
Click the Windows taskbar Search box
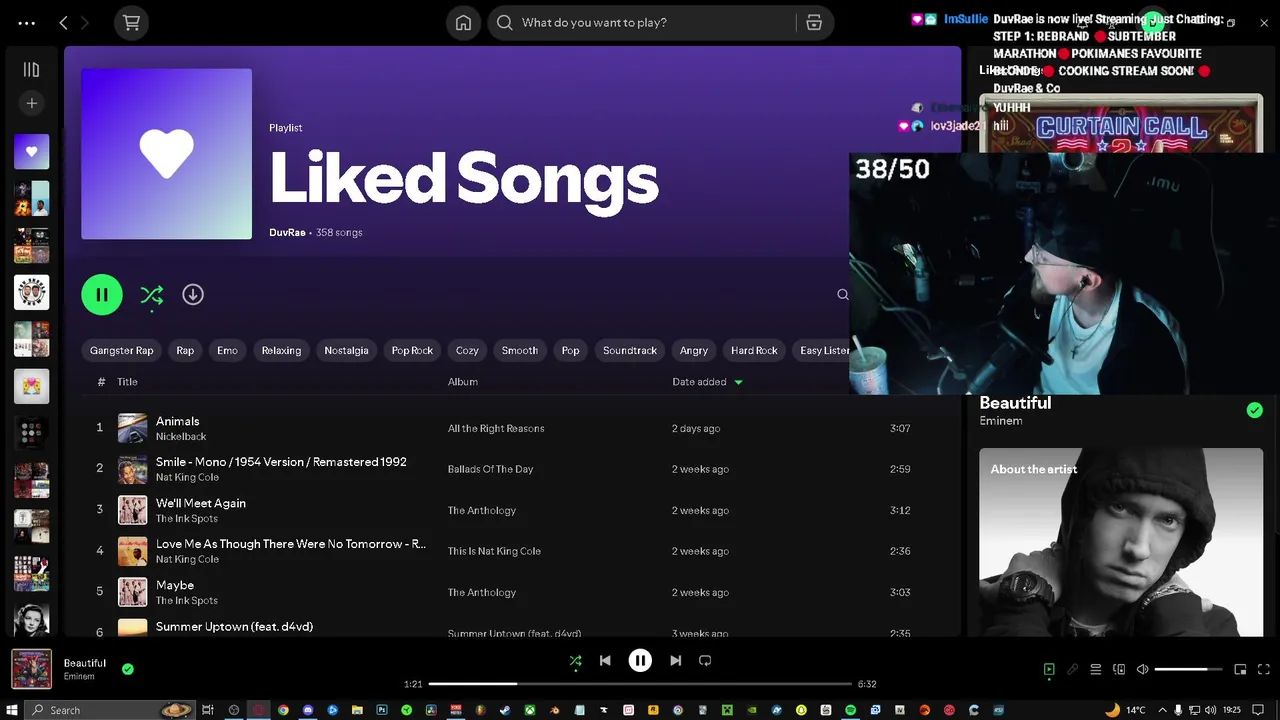(110, 710)
